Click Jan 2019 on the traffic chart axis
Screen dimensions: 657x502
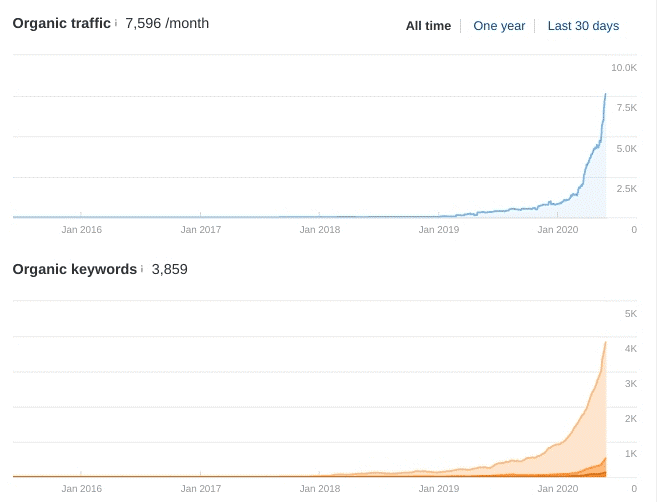pos(439,230)
